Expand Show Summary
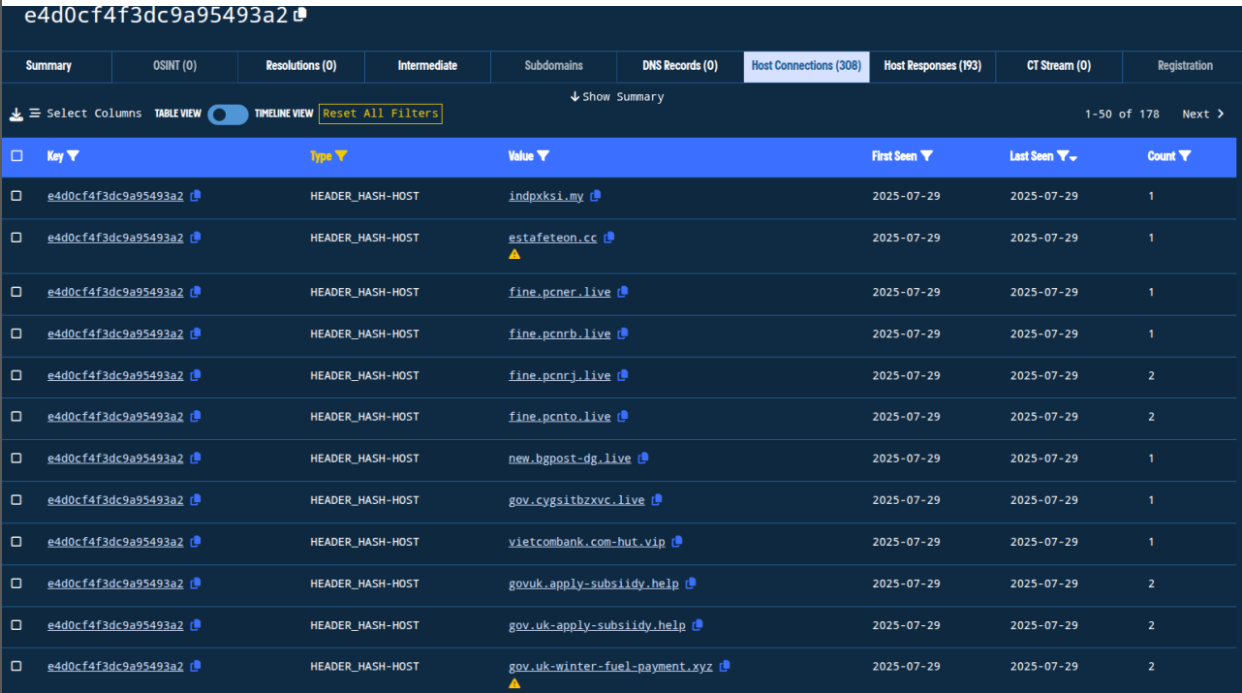Image resolution: width=1242 pixels, height=693 pixels. [617, 97]
